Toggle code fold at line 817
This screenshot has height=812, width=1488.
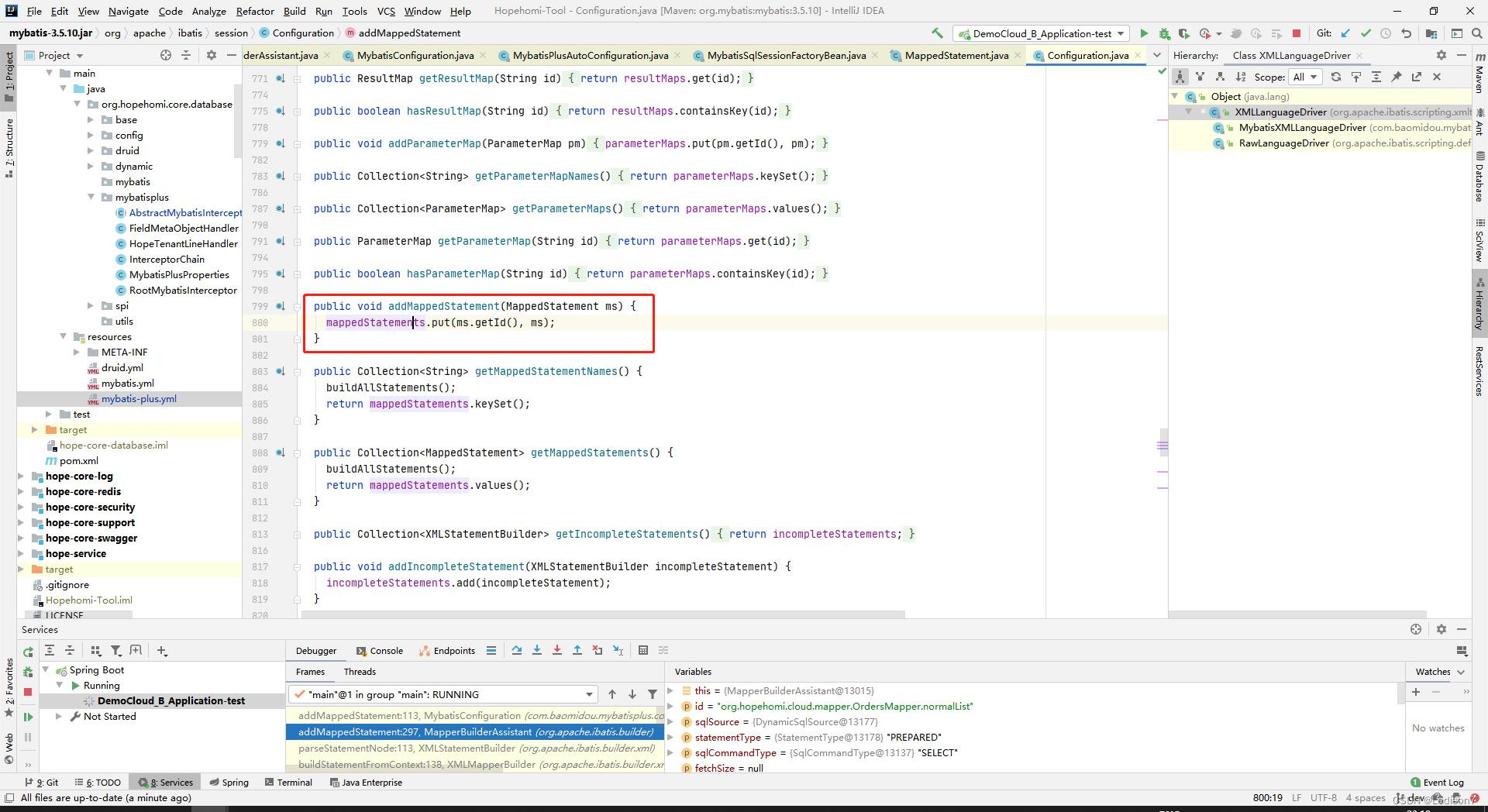click(x=298, y=567)
